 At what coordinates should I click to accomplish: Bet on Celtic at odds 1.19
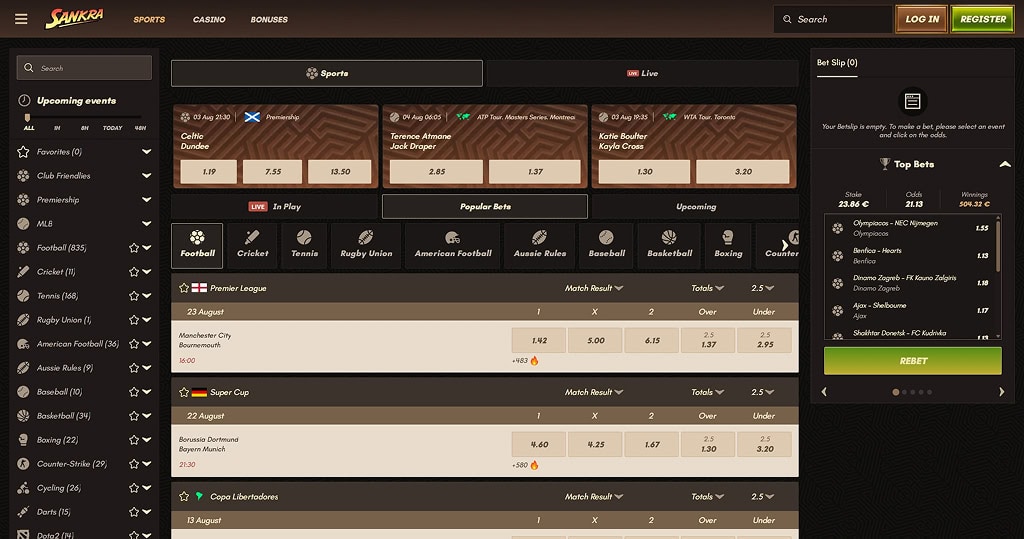point(209,172)
